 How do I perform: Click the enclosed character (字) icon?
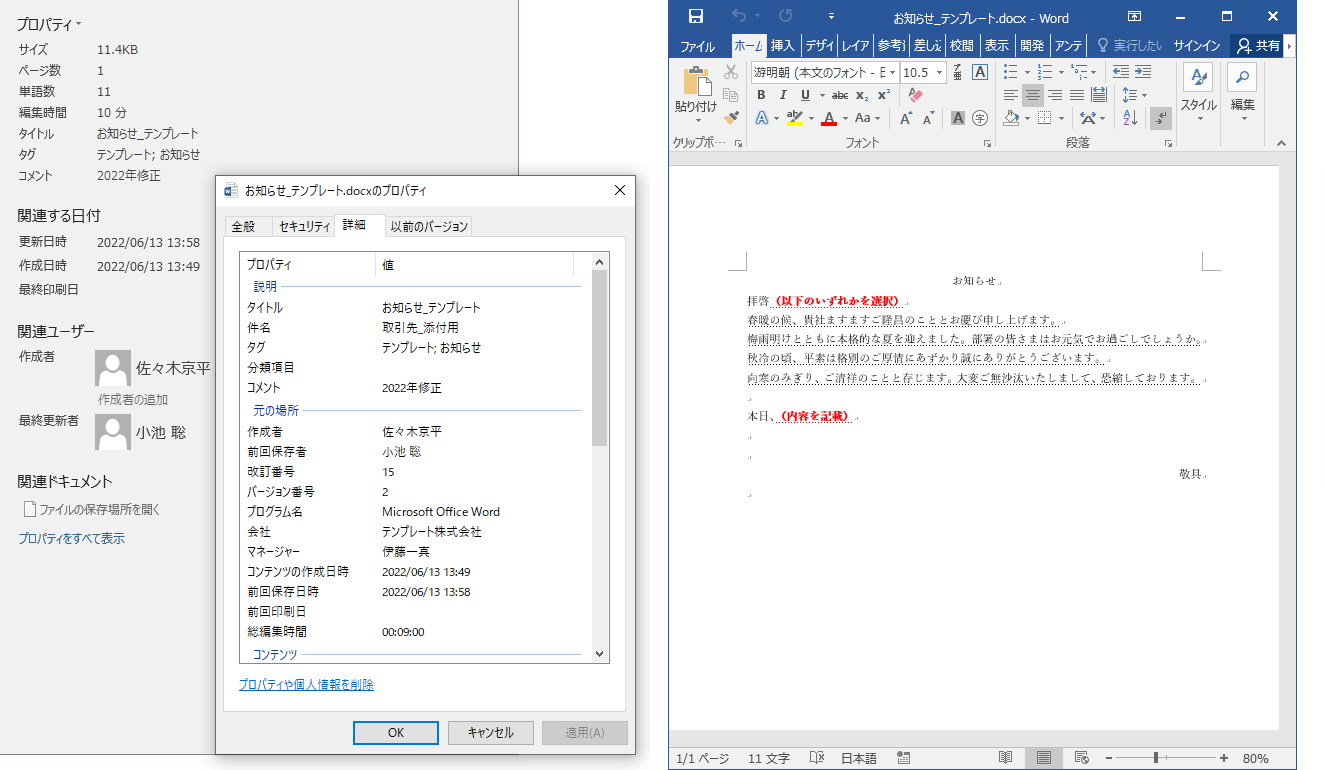980,118
